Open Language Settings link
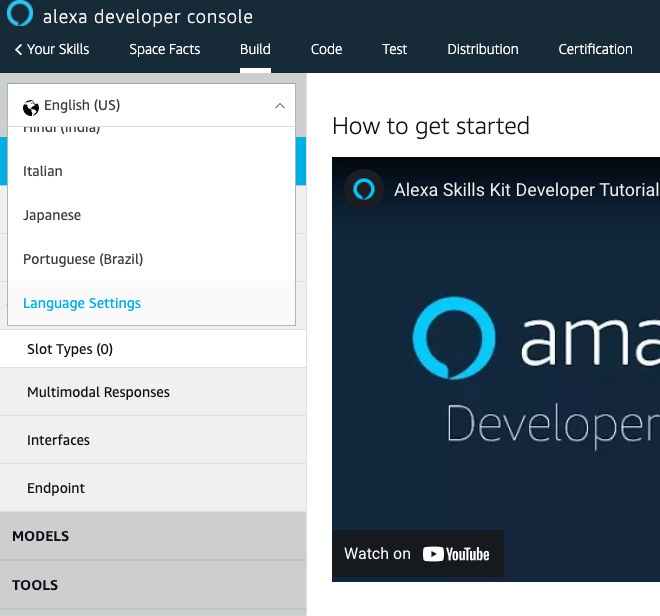 click(x=82, y=303)
